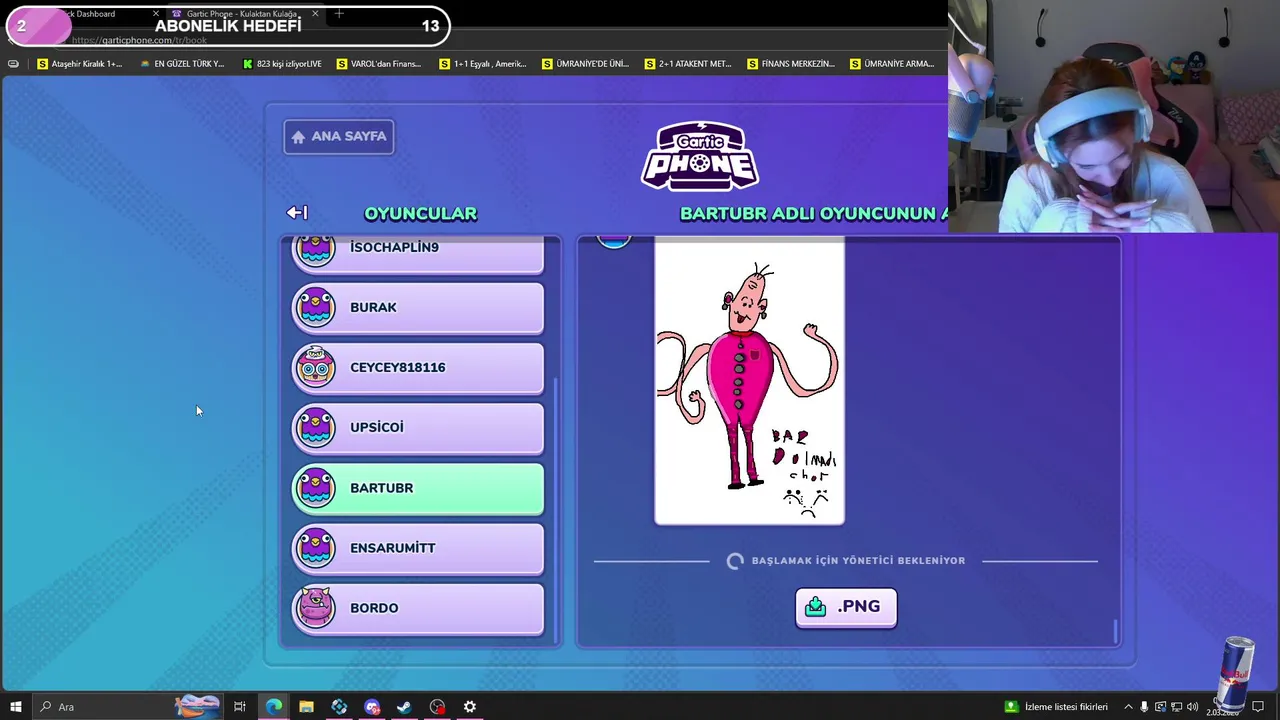The image size is (1280, 720).
Task: Click BARTUBR's avatar icon
Action: tap(316, 488)
